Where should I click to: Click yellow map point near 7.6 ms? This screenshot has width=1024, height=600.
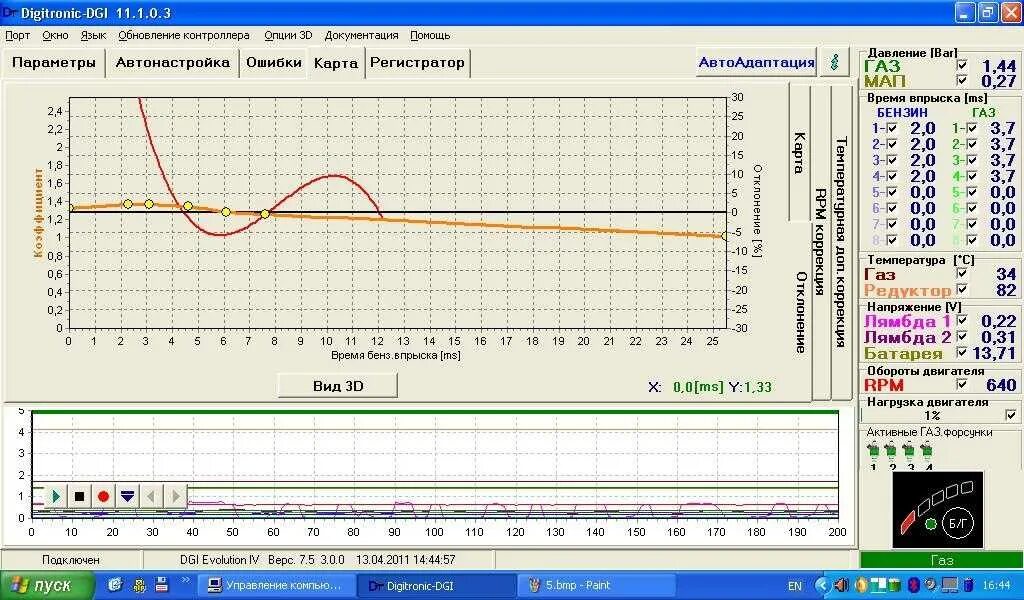point(265,213)
